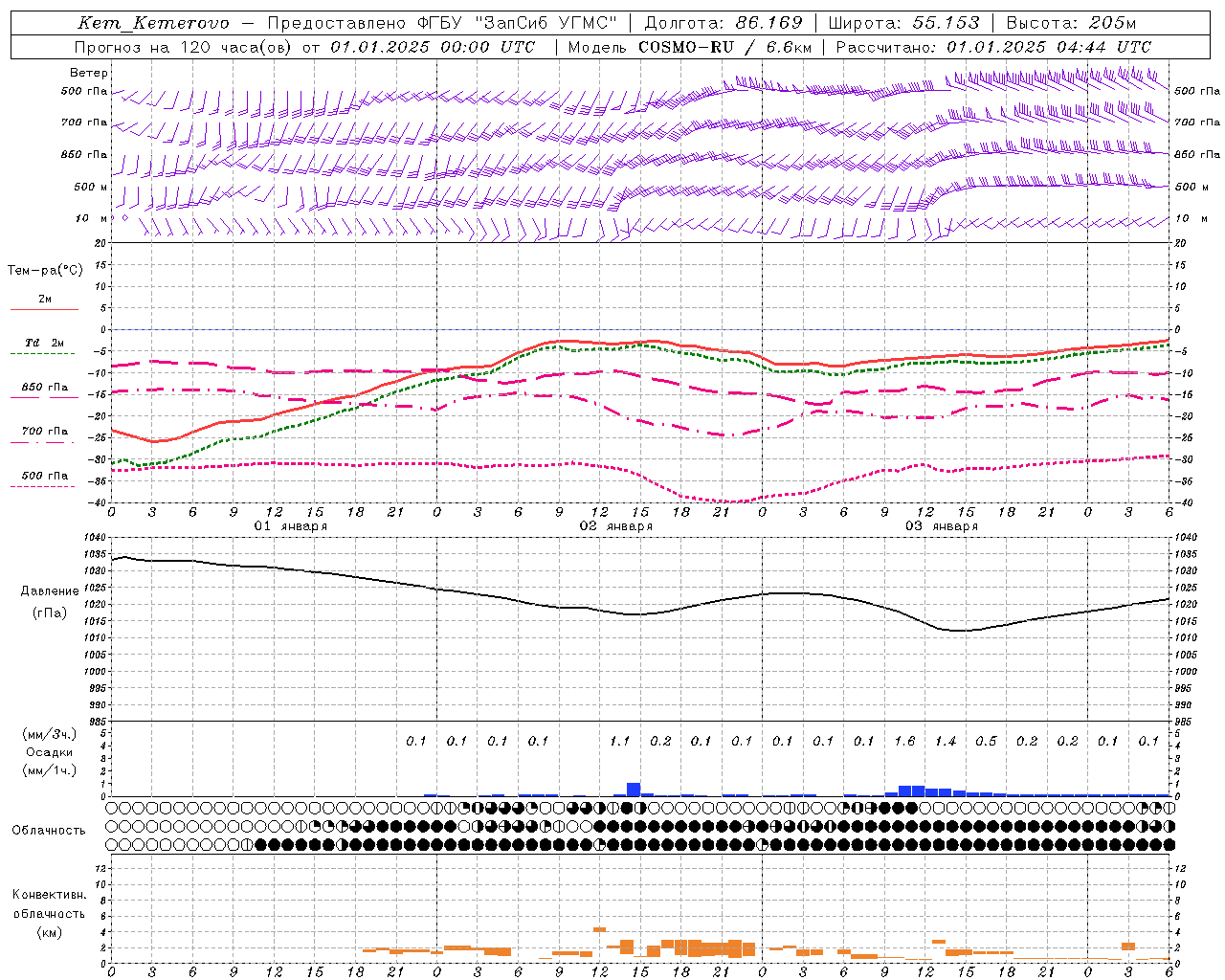Click the 01 января date label
The image size is (1225, 980).
[x=290, y=526]
